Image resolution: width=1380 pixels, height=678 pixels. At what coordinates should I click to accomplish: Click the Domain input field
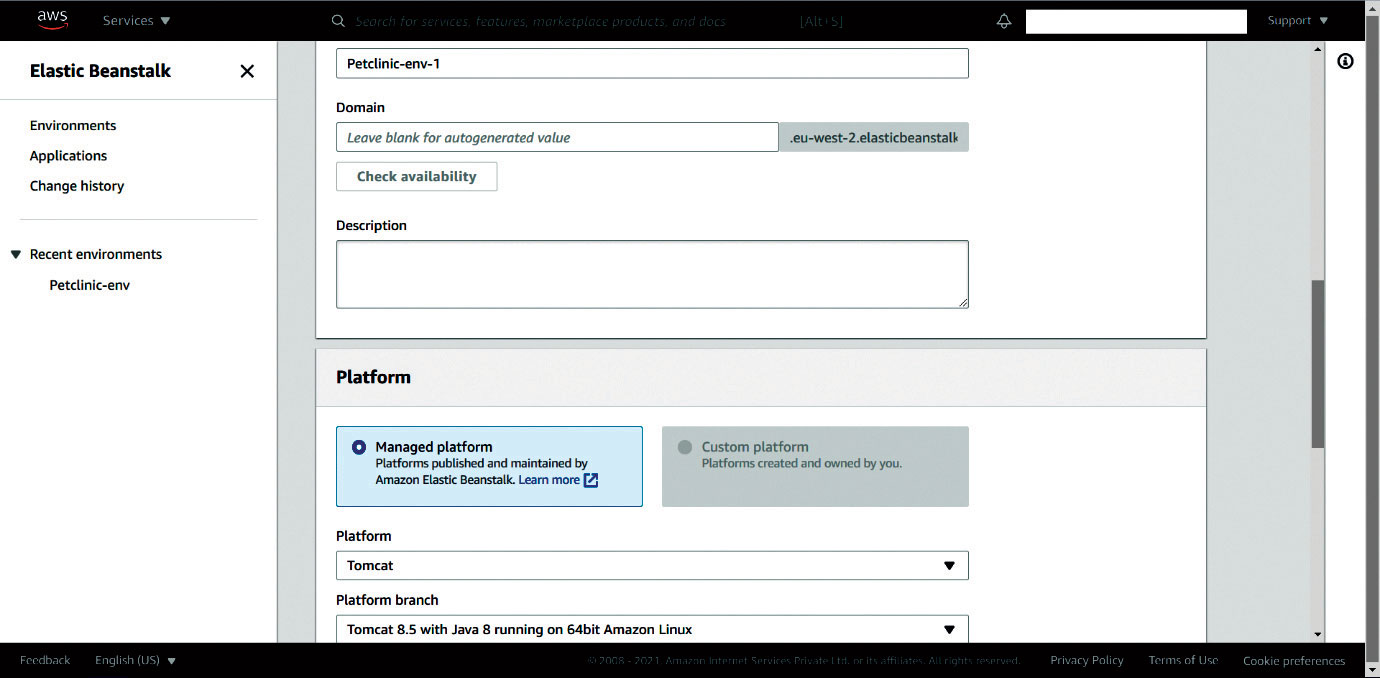pyautogui.click(x=556, y=138)
